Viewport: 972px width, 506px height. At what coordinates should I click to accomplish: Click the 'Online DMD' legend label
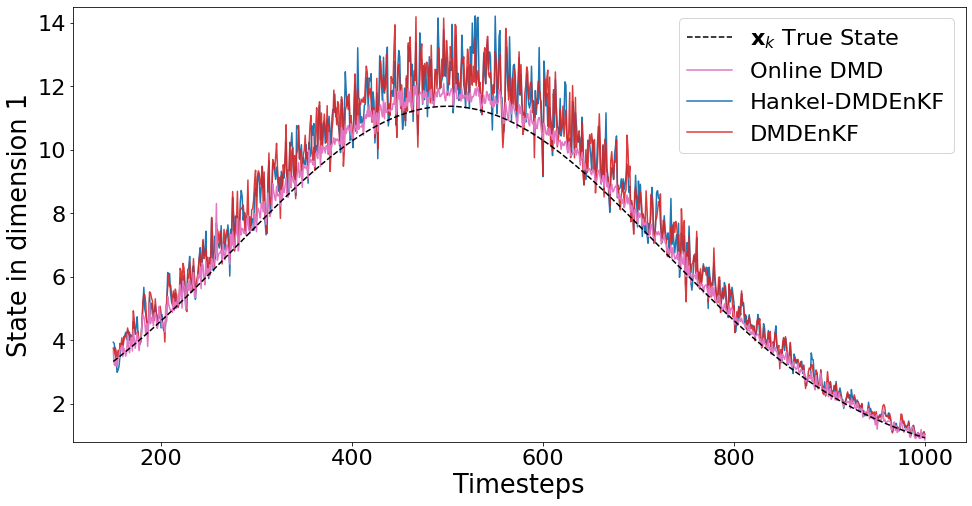(816, 70)
